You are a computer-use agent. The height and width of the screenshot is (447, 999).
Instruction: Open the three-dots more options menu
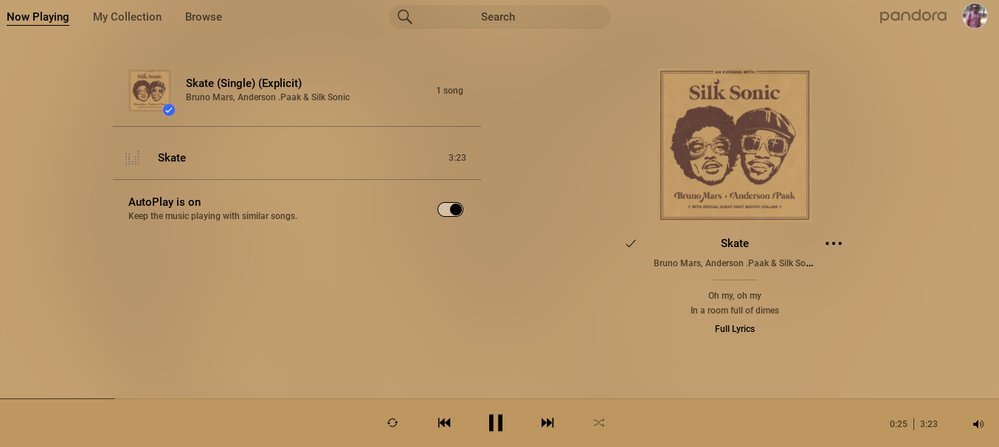pyautogui.click(x=833, y=243)
